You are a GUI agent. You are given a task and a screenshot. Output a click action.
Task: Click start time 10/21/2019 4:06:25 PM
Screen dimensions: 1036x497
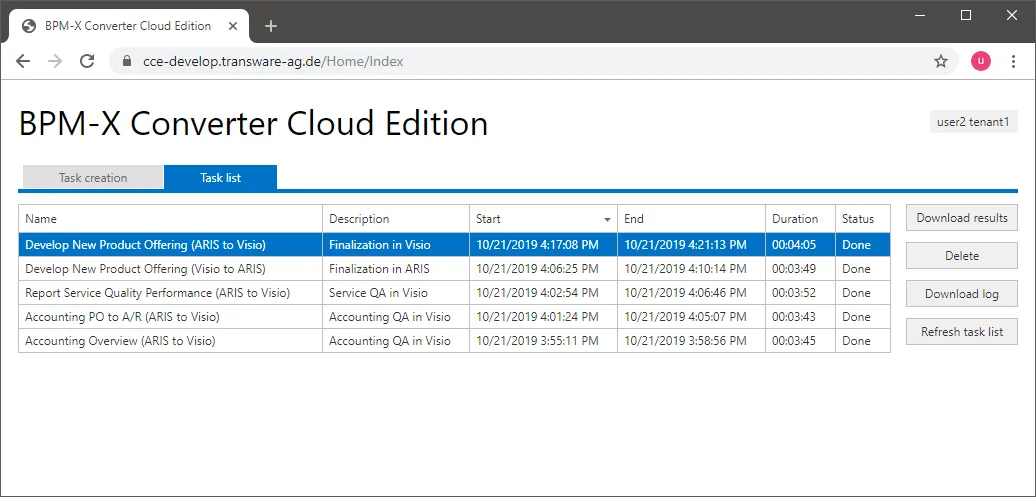point(543,269)
